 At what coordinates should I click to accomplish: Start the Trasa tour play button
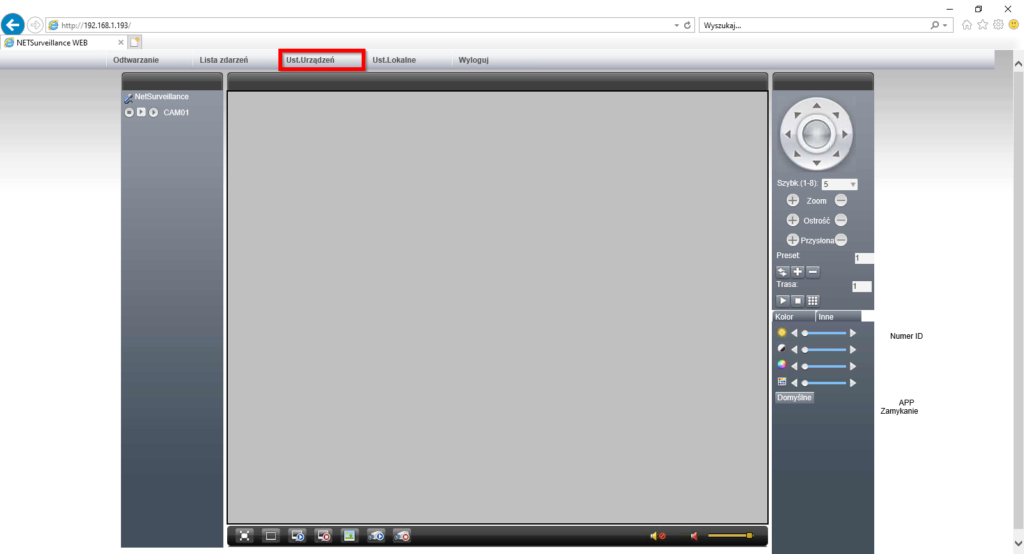pos(782,300)
